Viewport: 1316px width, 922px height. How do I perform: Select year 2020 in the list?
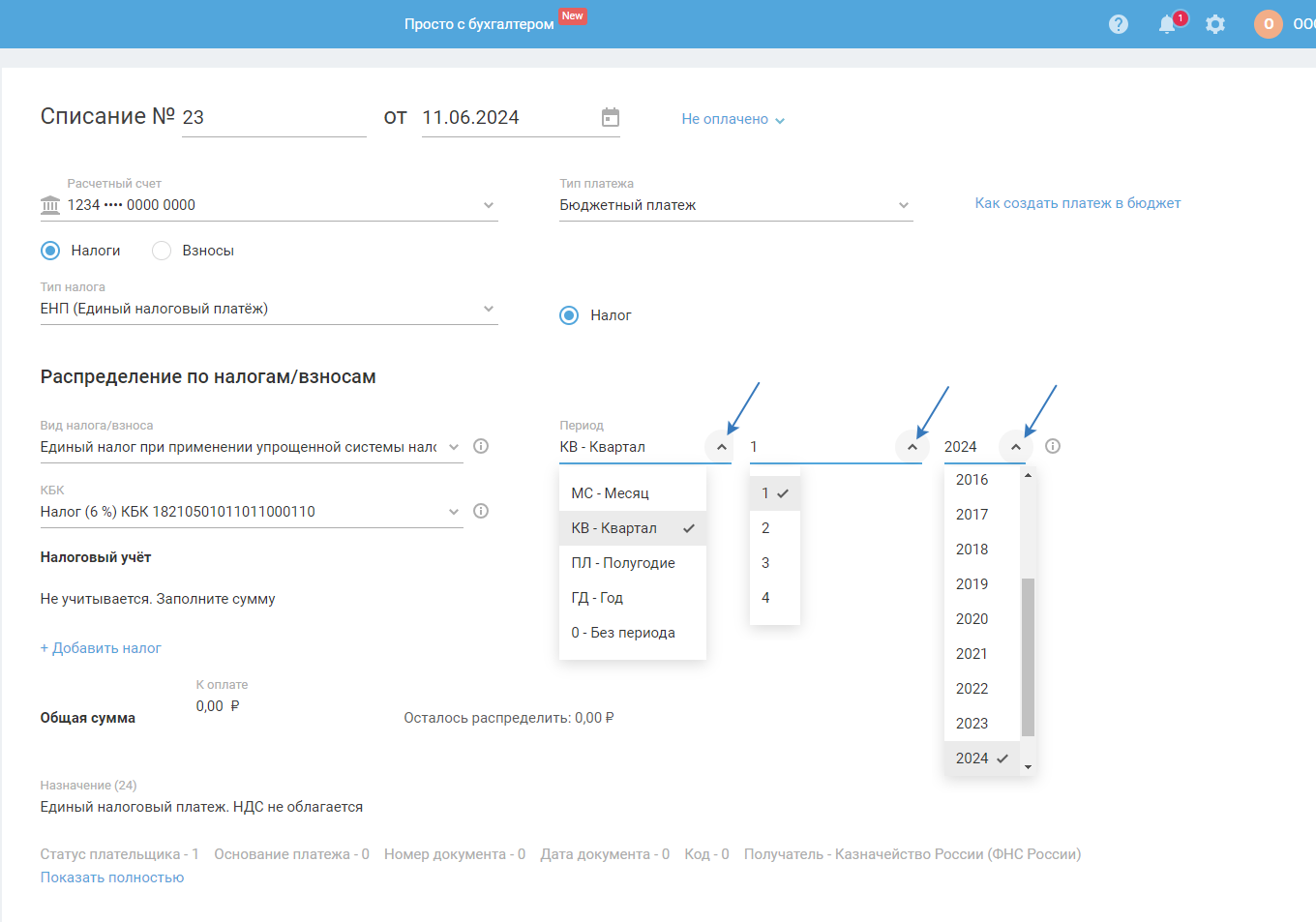[982, 619]
